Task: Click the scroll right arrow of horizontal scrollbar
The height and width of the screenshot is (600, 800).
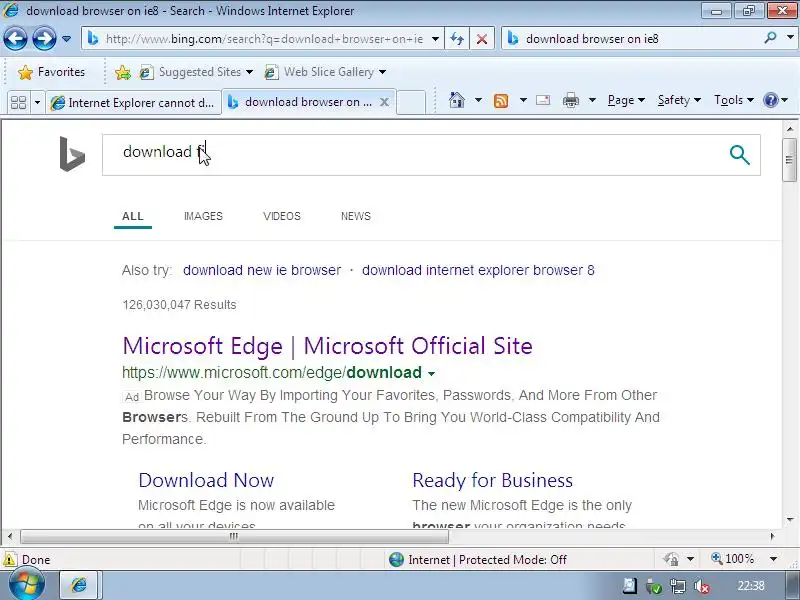Action: (772, 536)
